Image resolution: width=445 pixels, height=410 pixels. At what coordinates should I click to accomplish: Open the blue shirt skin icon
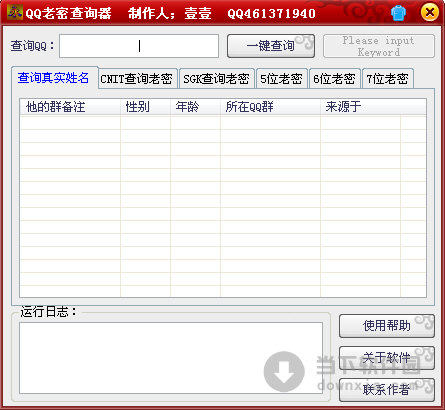pyautogui.click(x=398, y=13)
